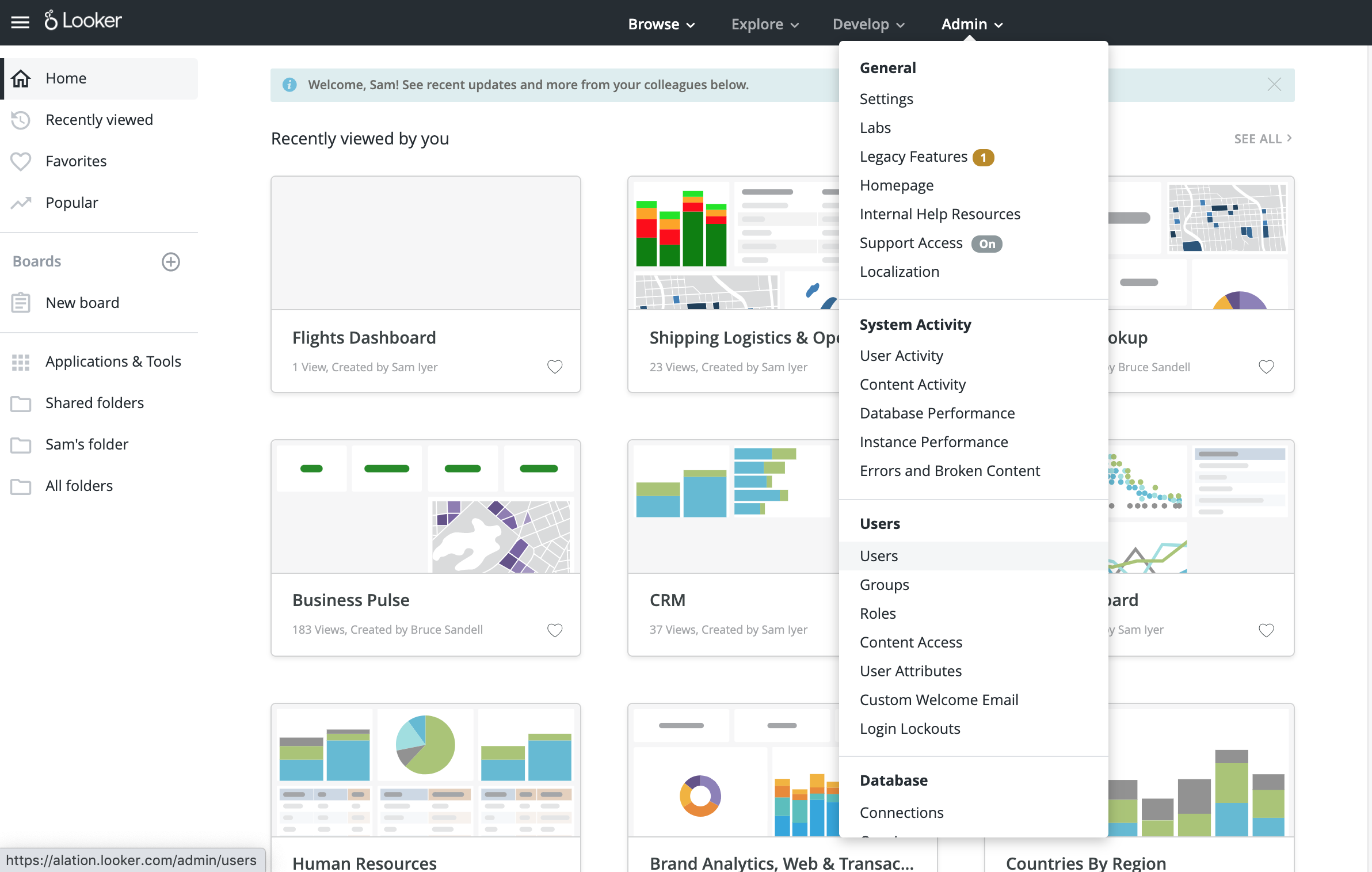Open the hamburger navigation menu
1372x872 pixels.
click(x=20, y=22)
